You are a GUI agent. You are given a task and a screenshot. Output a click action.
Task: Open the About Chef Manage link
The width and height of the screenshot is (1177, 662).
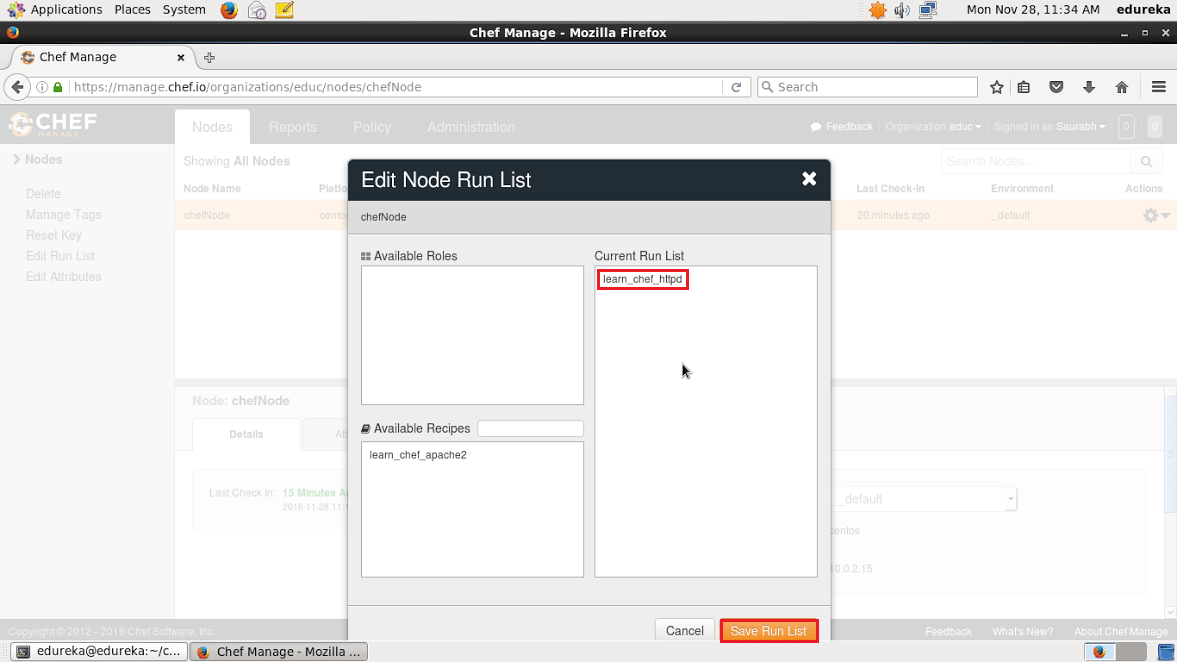tap(1121, 631)
